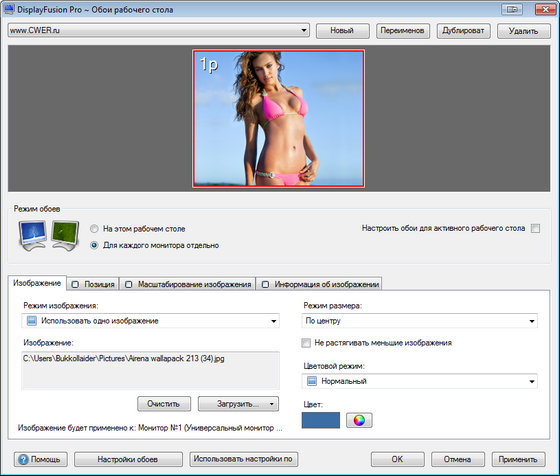
Task: Open the rainbow color picker button
Action: click(359, 420)
